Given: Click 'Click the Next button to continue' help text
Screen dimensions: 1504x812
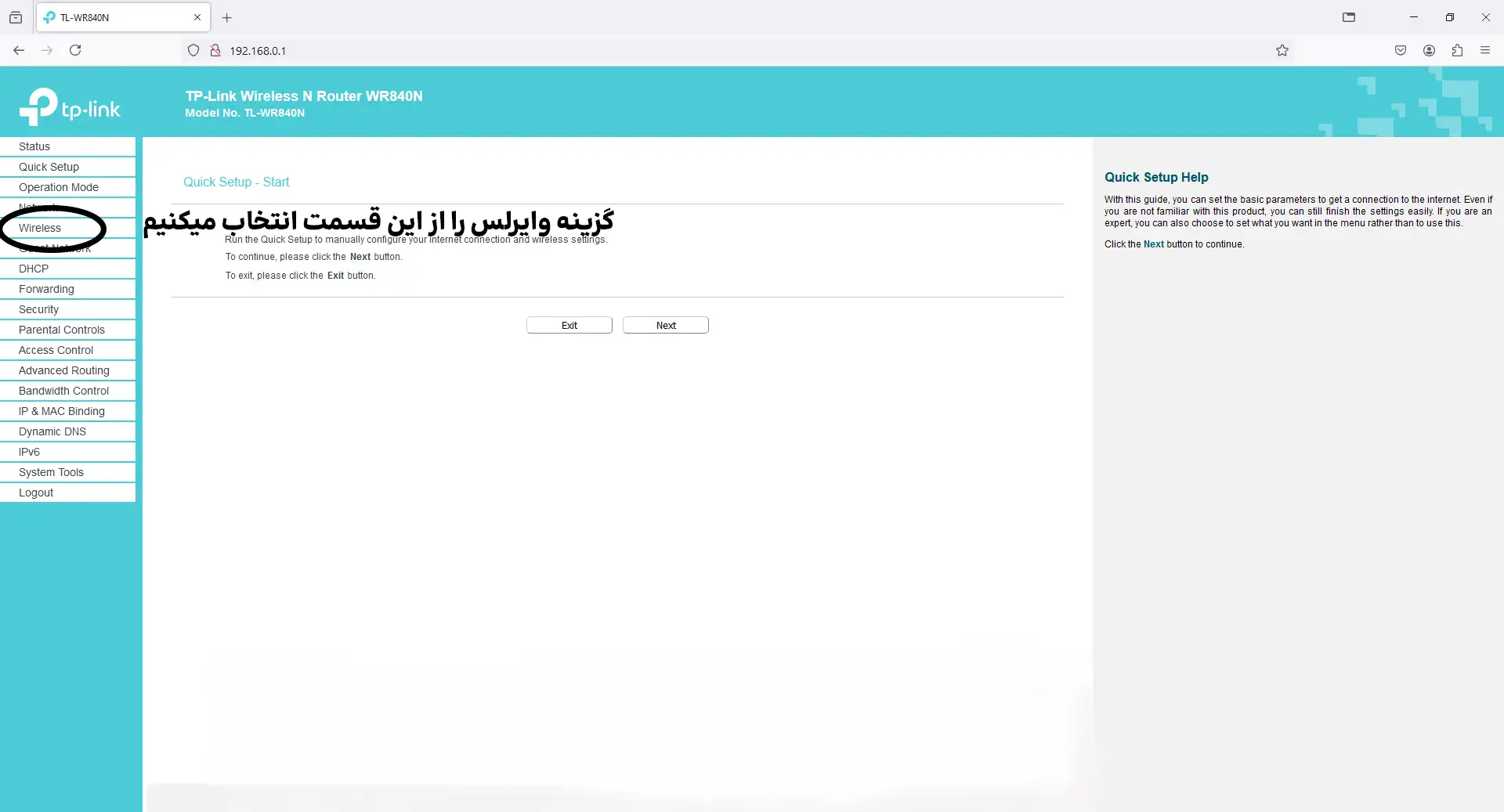Looking at the screenshot, I should click(1174, 244).
